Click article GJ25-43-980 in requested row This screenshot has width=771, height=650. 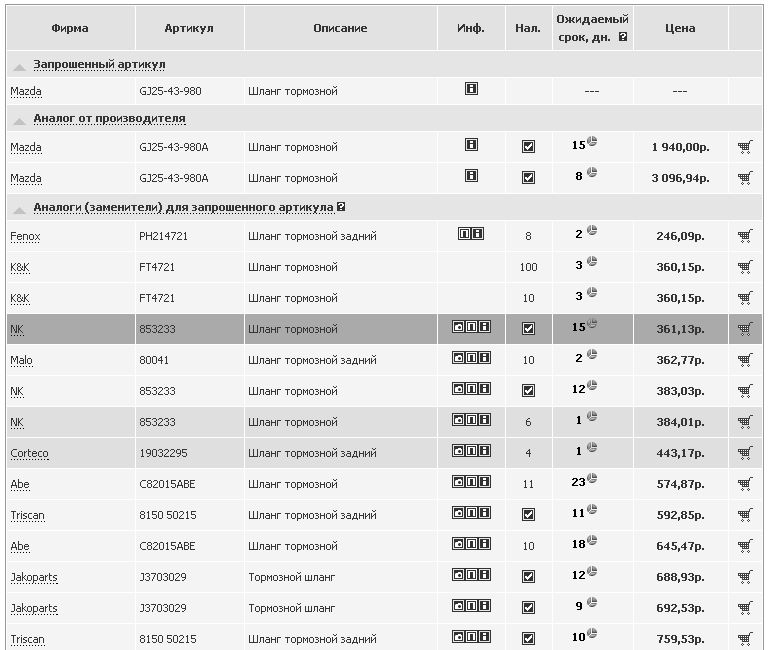point(170,91)
